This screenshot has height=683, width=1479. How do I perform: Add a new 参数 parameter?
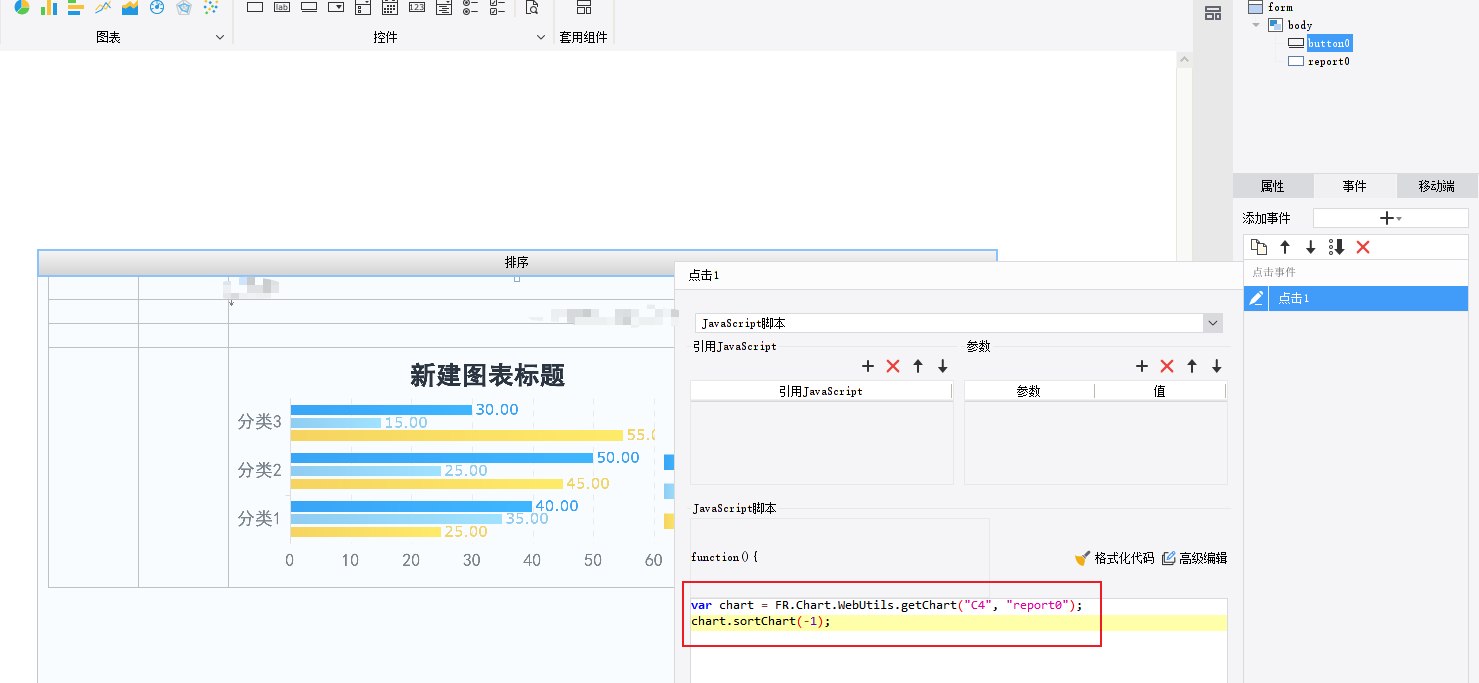(x=1142, y=367)
